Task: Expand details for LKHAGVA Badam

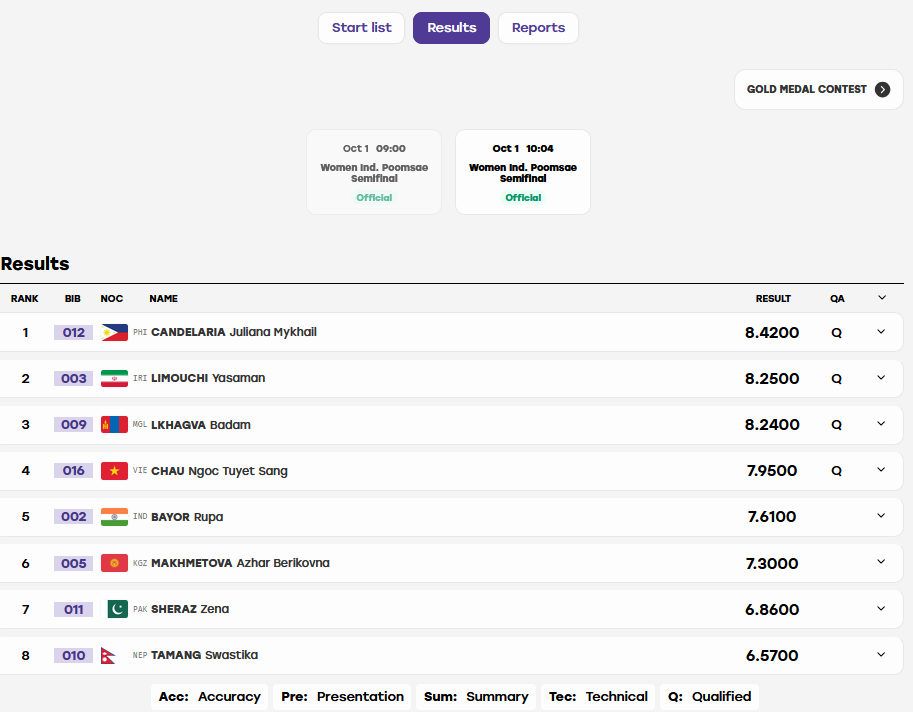Action: point(881,424)
